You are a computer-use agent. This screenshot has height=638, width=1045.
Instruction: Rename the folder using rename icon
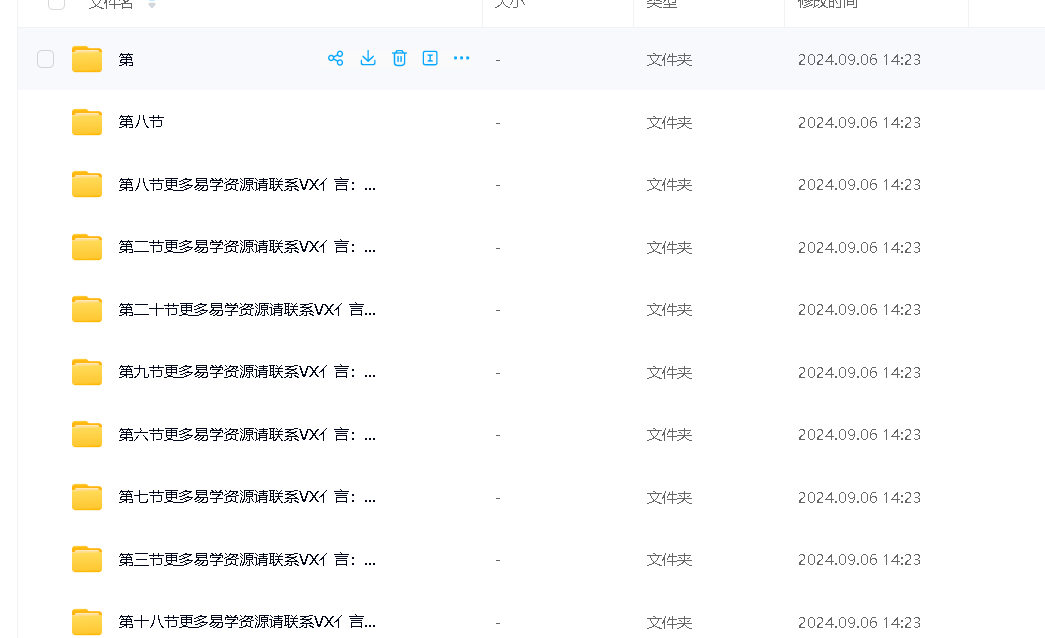(x=430, y=59)
